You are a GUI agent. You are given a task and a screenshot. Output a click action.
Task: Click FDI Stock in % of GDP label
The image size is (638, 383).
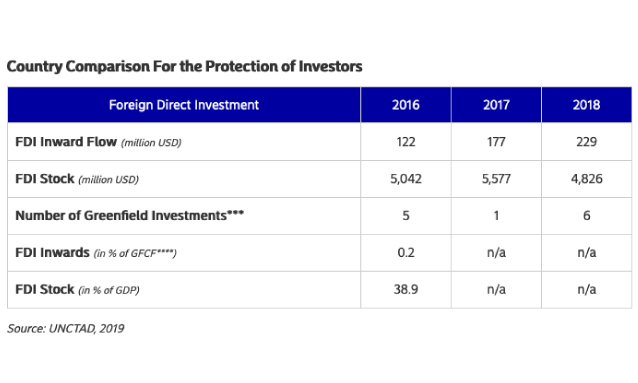[77, 290]
